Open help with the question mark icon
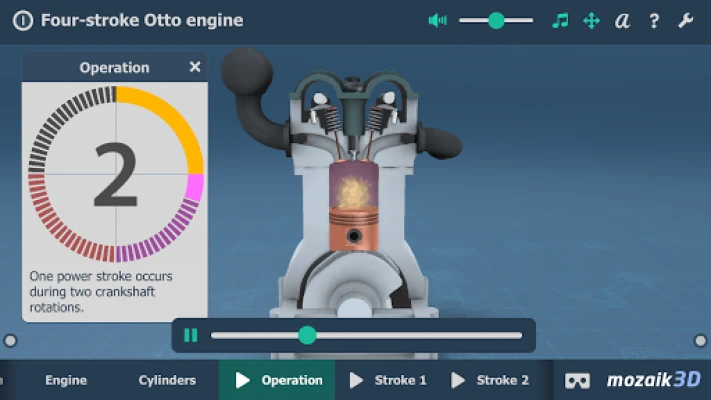711x400 pixels. coord(654,21)
